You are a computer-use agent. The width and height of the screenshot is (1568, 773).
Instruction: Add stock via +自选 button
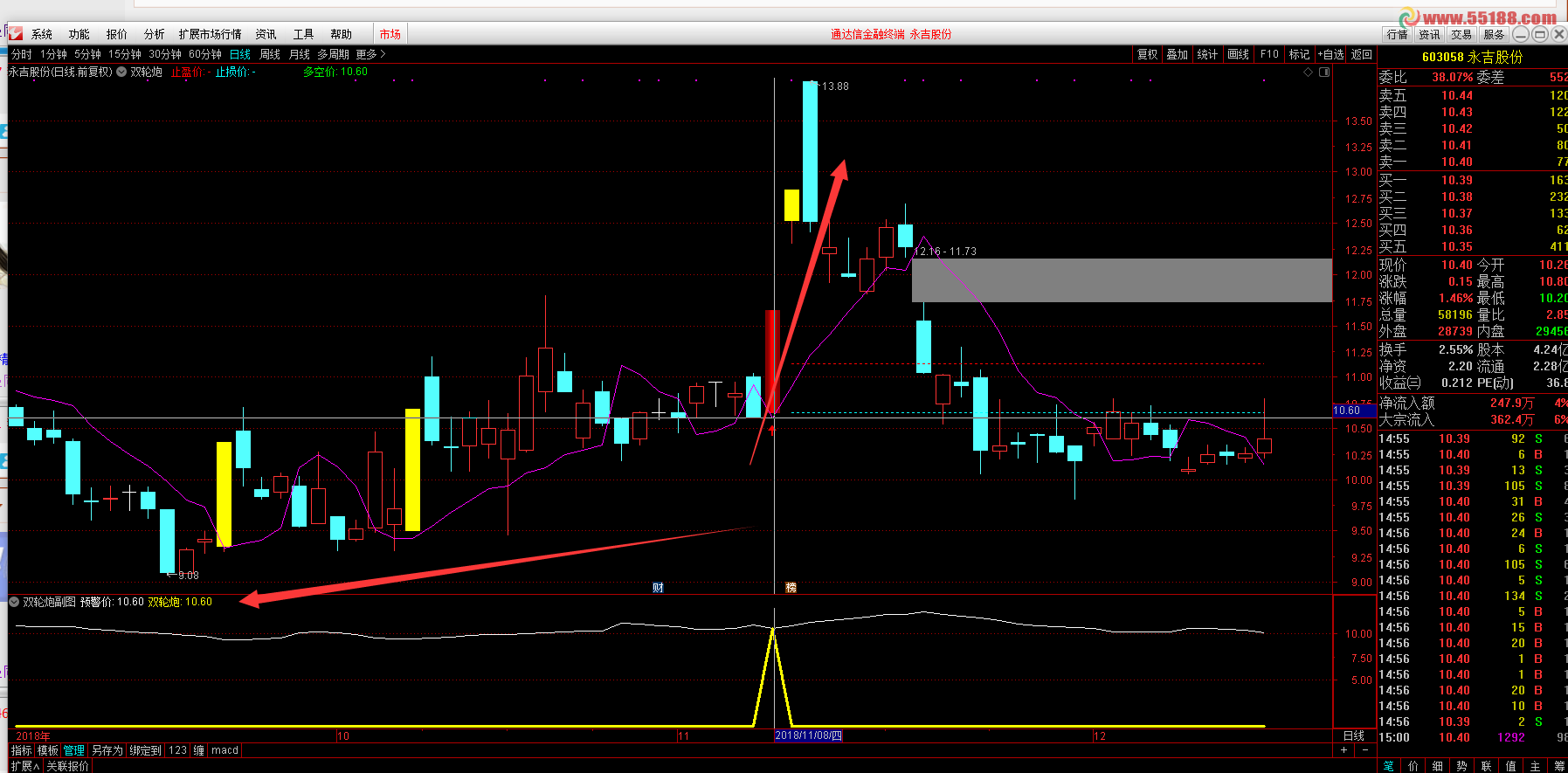point(1331,54)
